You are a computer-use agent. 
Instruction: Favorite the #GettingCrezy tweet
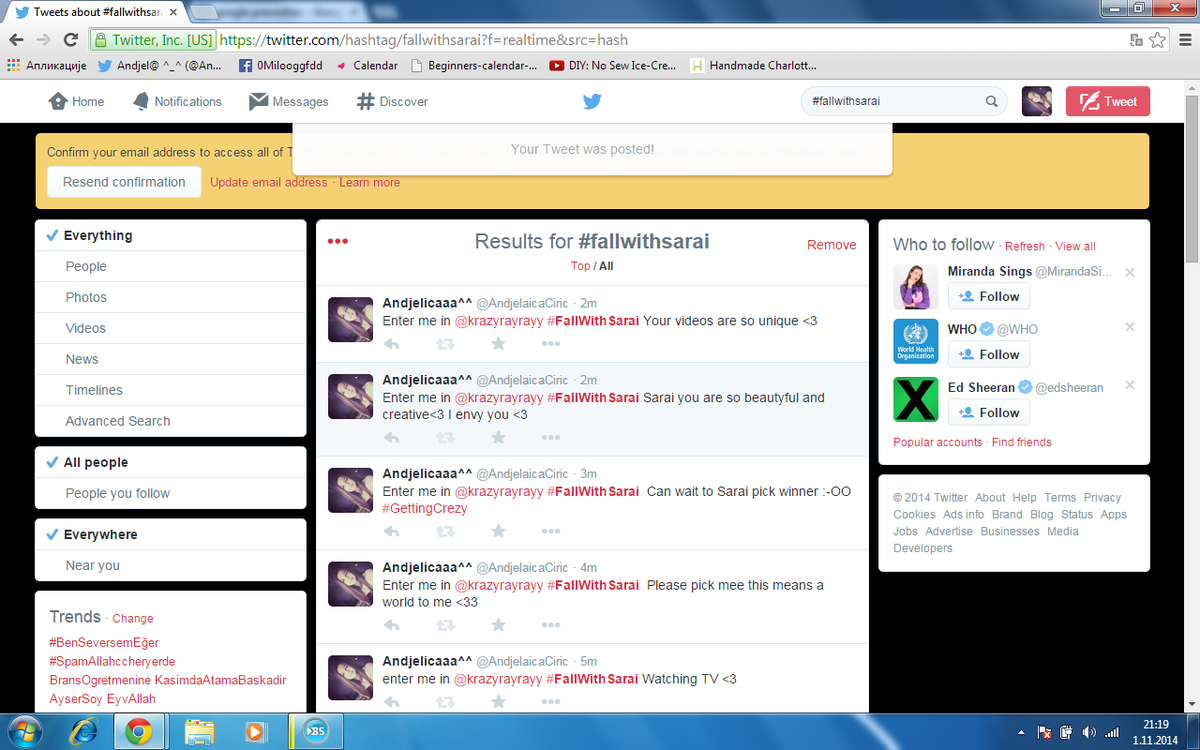click(x=498, y=531)
